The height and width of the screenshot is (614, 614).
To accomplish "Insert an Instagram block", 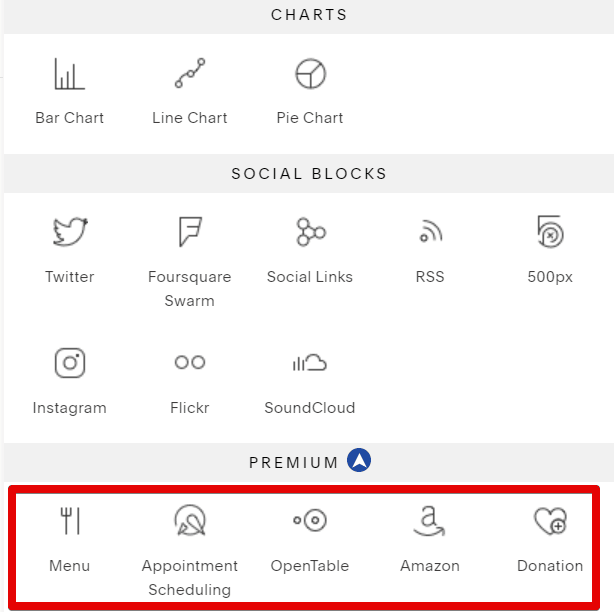I will coord(70,379).
